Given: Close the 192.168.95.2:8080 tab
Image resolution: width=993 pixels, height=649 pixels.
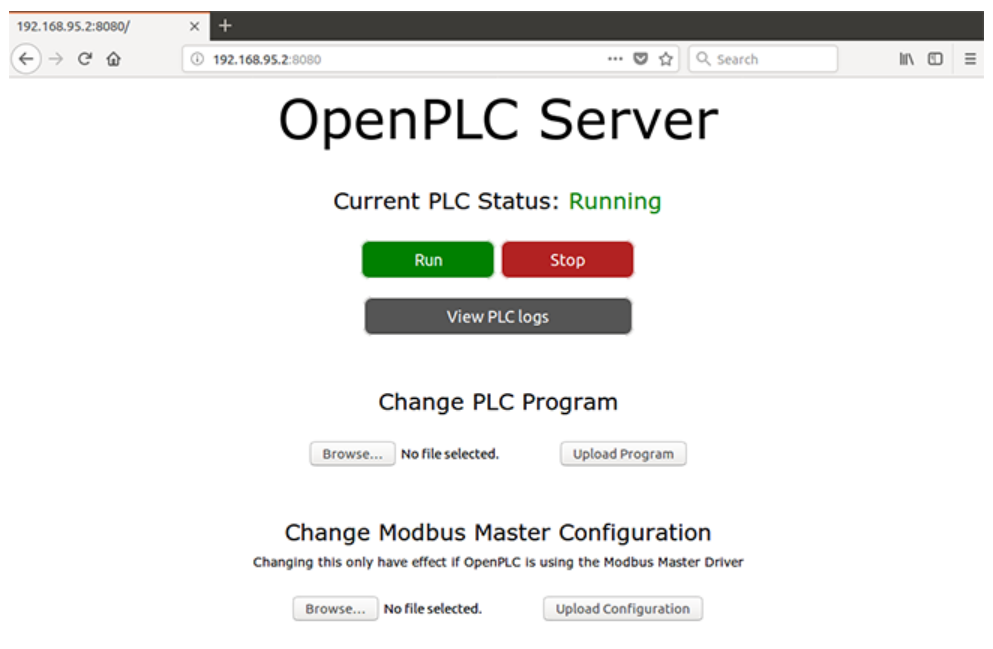Looking at the screenshot, I should (194, 27).
